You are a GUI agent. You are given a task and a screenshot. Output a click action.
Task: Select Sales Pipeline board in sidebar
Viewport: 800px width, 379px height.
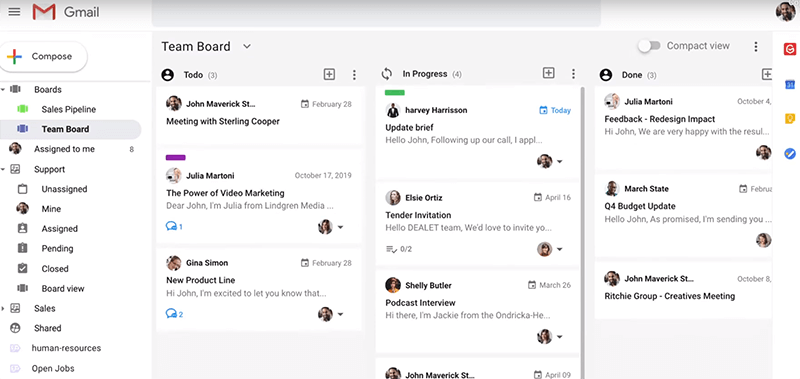click(68, 109)
